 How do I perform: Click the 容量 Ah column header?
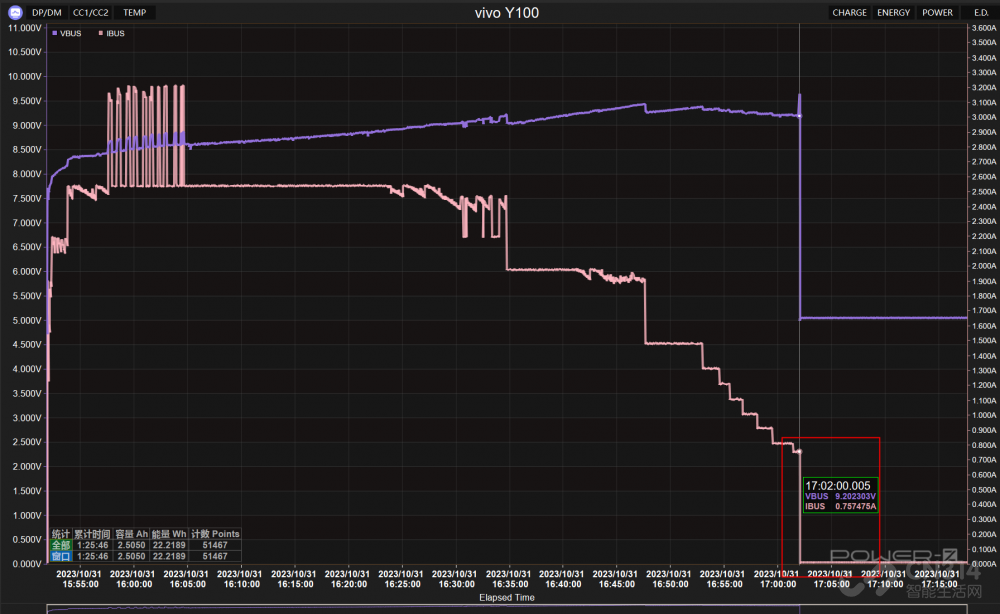(131, 534)
